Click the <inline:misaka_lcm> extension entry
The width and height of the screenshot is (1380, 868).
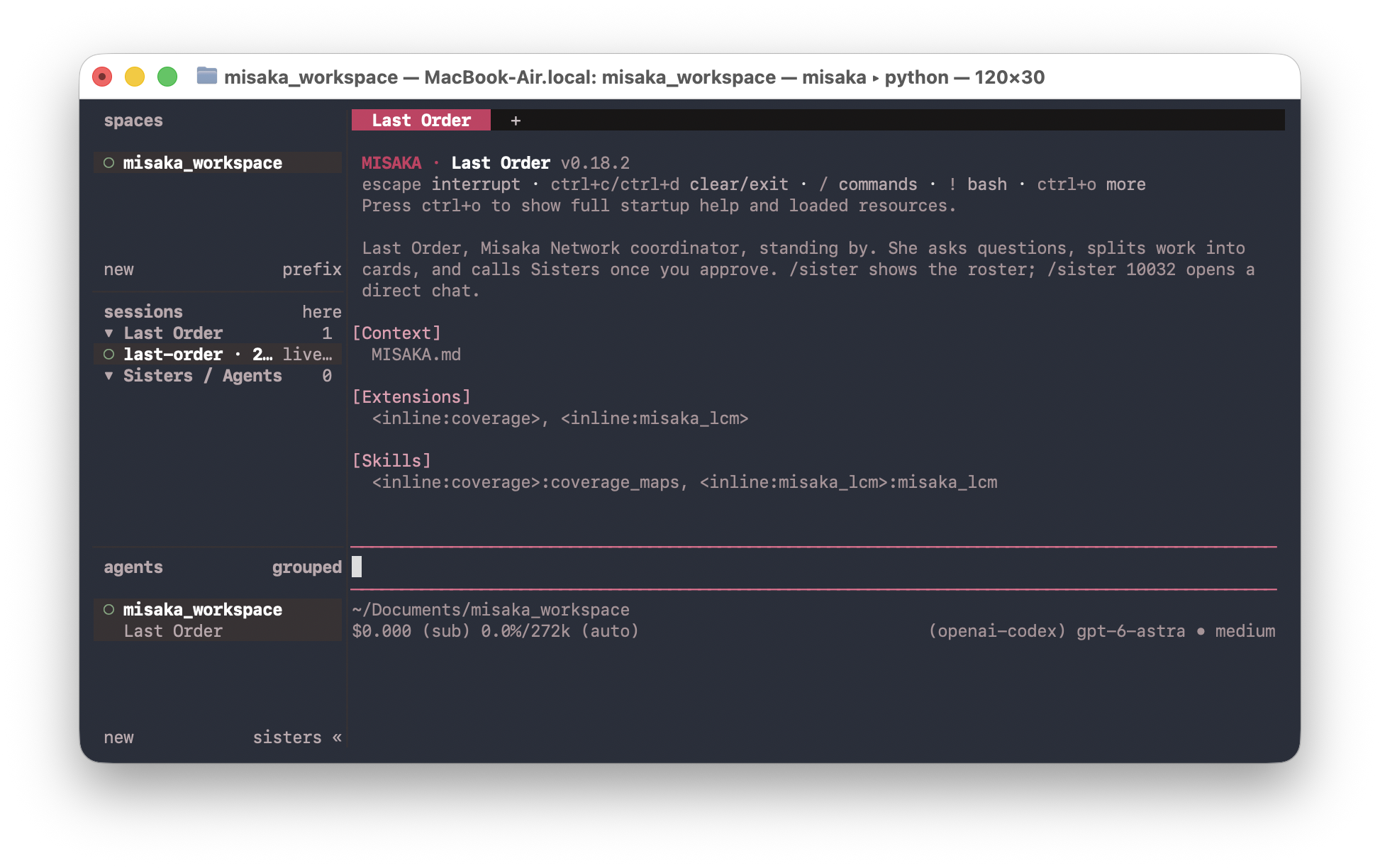[x=655, y=418]
